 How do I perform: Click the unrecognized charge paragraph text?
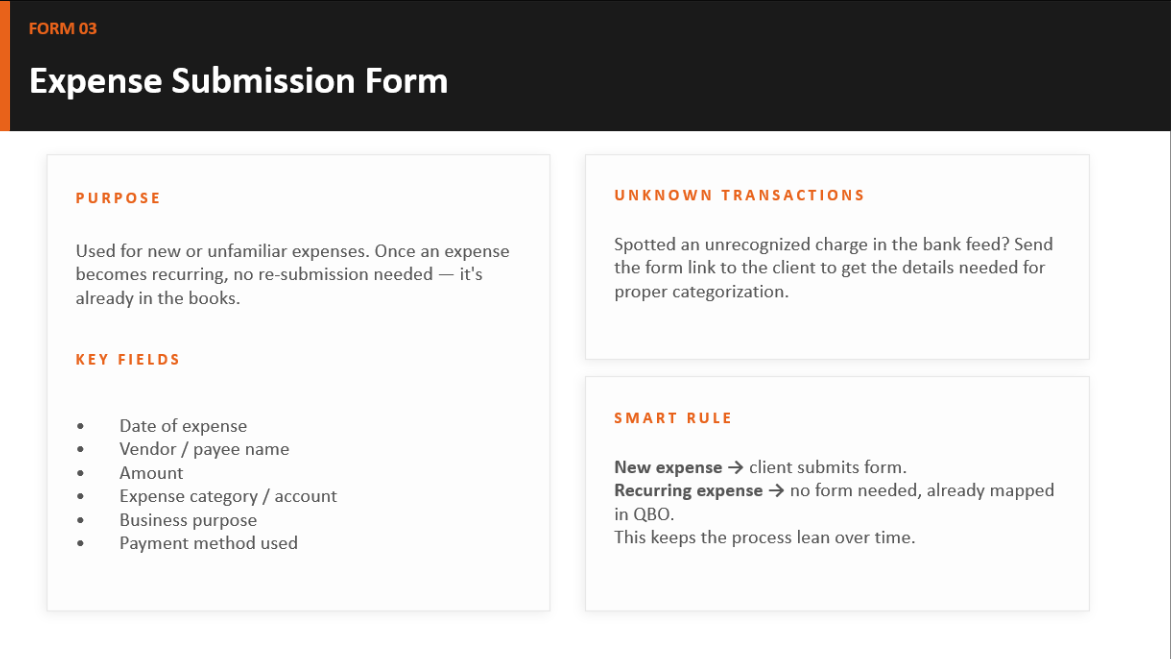833,267
